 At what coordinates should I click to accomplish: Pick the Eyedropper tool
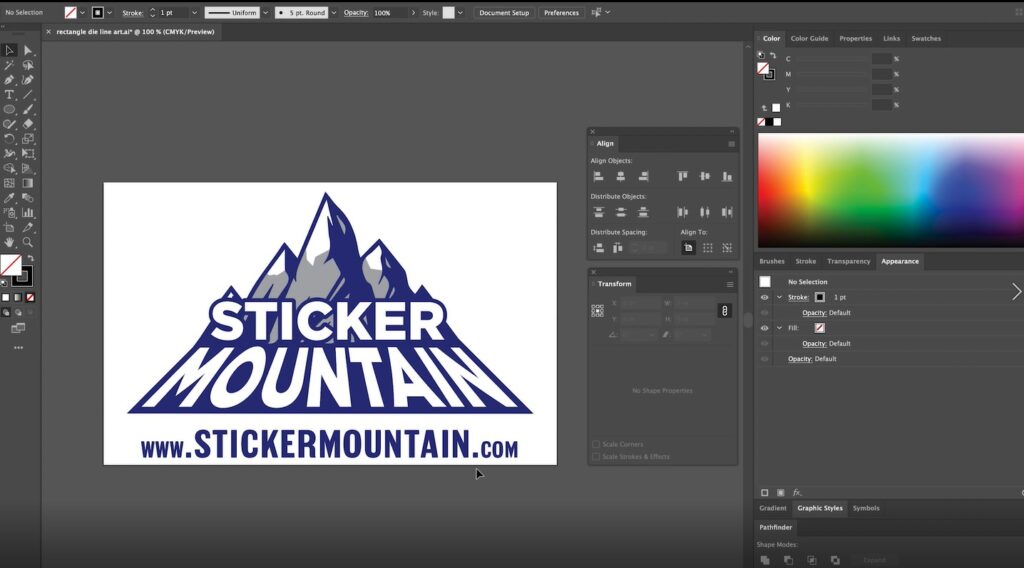coord(9,198)
